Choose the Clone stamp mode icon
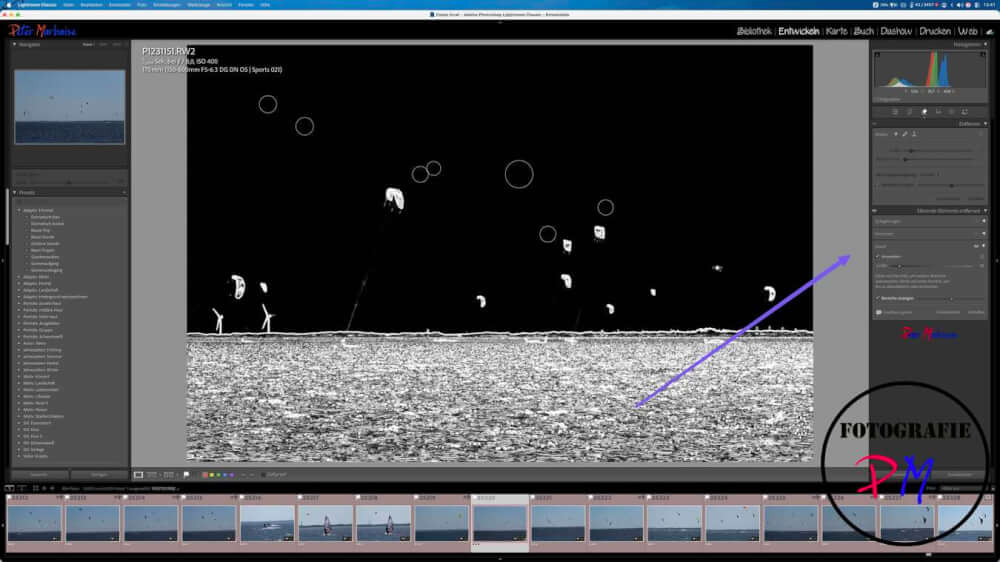 pyautogui.click(x=914, y=134)
